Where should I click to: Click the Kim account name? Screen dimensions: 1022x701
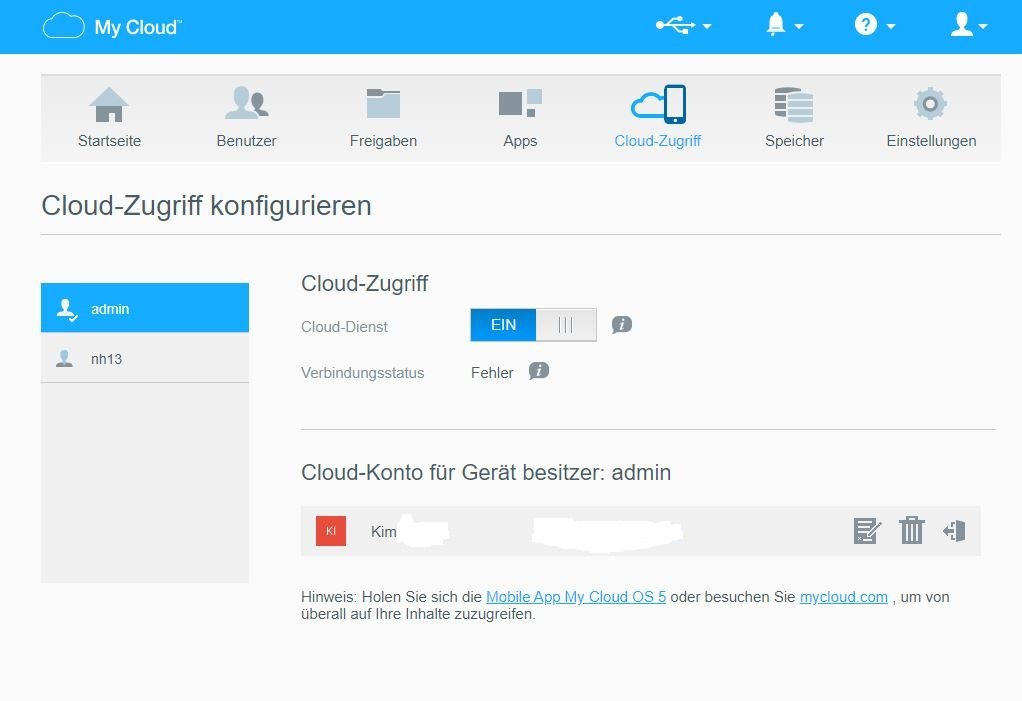point(383,532)
